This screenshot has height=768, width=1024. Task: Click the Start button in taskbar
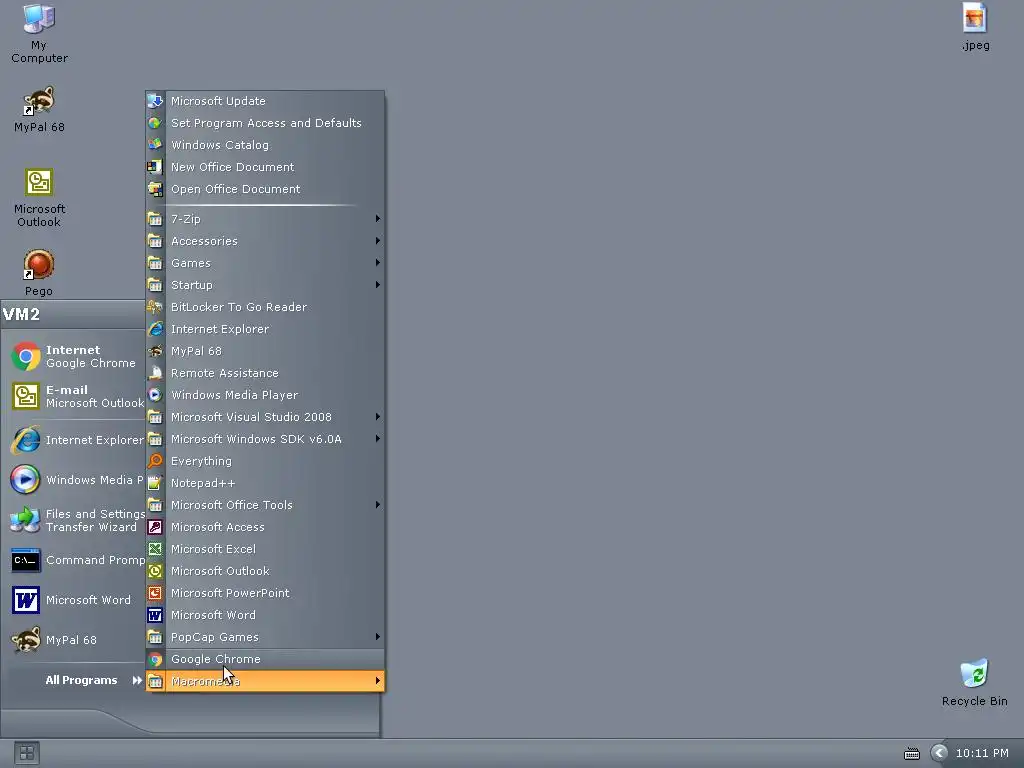coord(27,753)
